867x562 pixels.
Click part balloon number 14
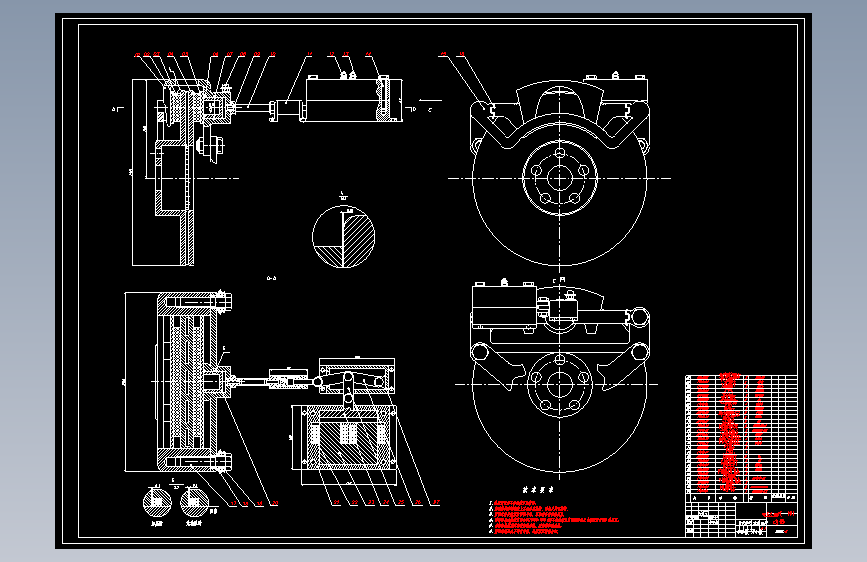click(368, 54)
